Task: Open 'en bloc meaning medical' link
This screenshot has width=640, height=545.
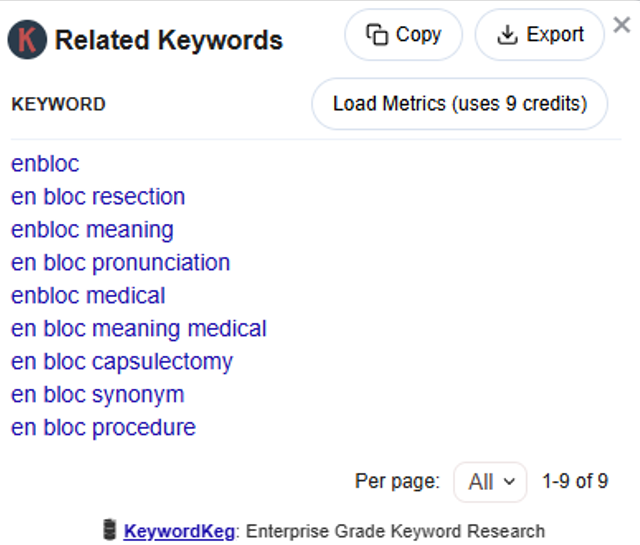Action: pos(139,329)
